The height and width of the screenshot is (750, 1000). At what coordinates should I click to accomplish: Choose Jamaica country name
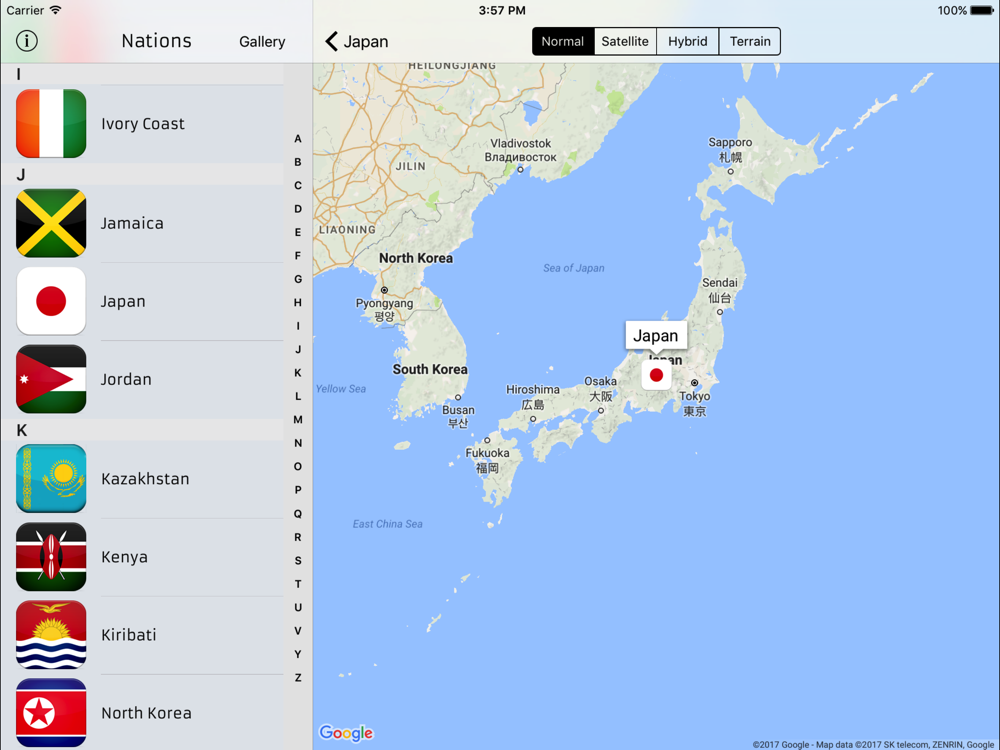tap(132, 223)
